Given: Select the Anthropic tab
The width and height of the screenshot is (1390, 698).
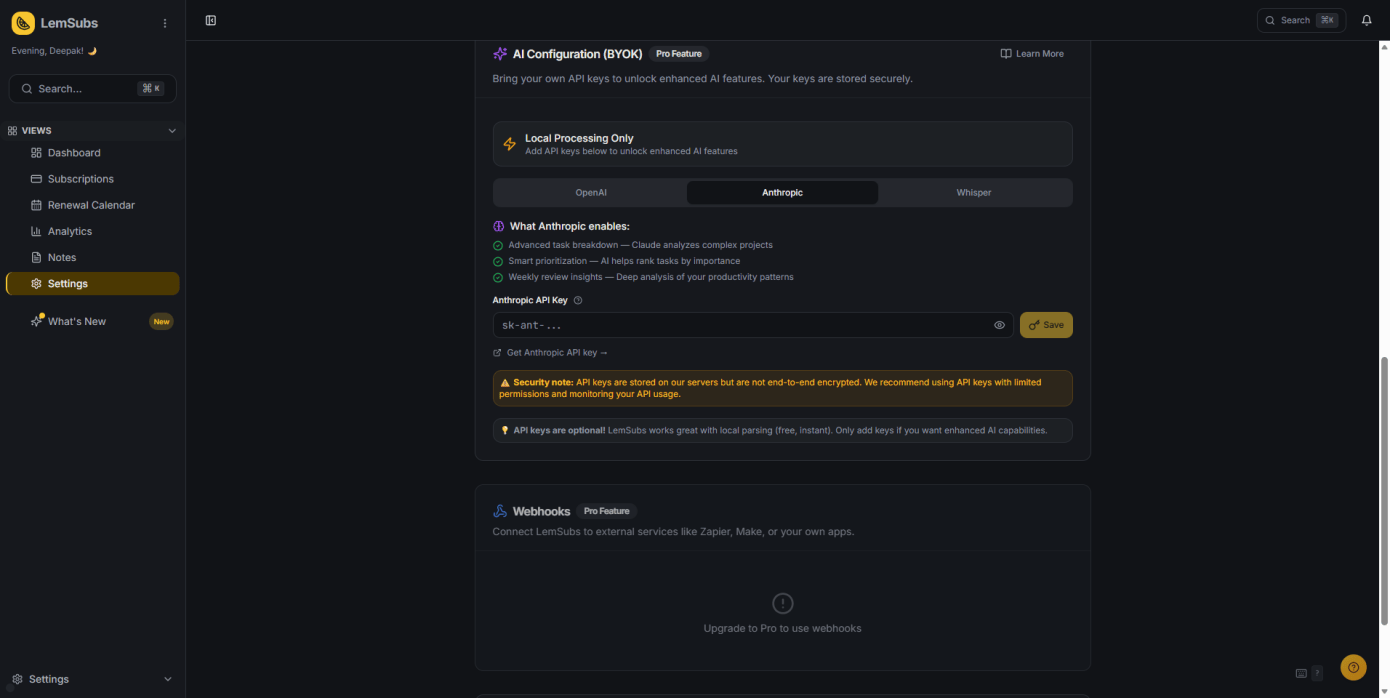Looking at the screenshot, I should click(x=782, y=193).
